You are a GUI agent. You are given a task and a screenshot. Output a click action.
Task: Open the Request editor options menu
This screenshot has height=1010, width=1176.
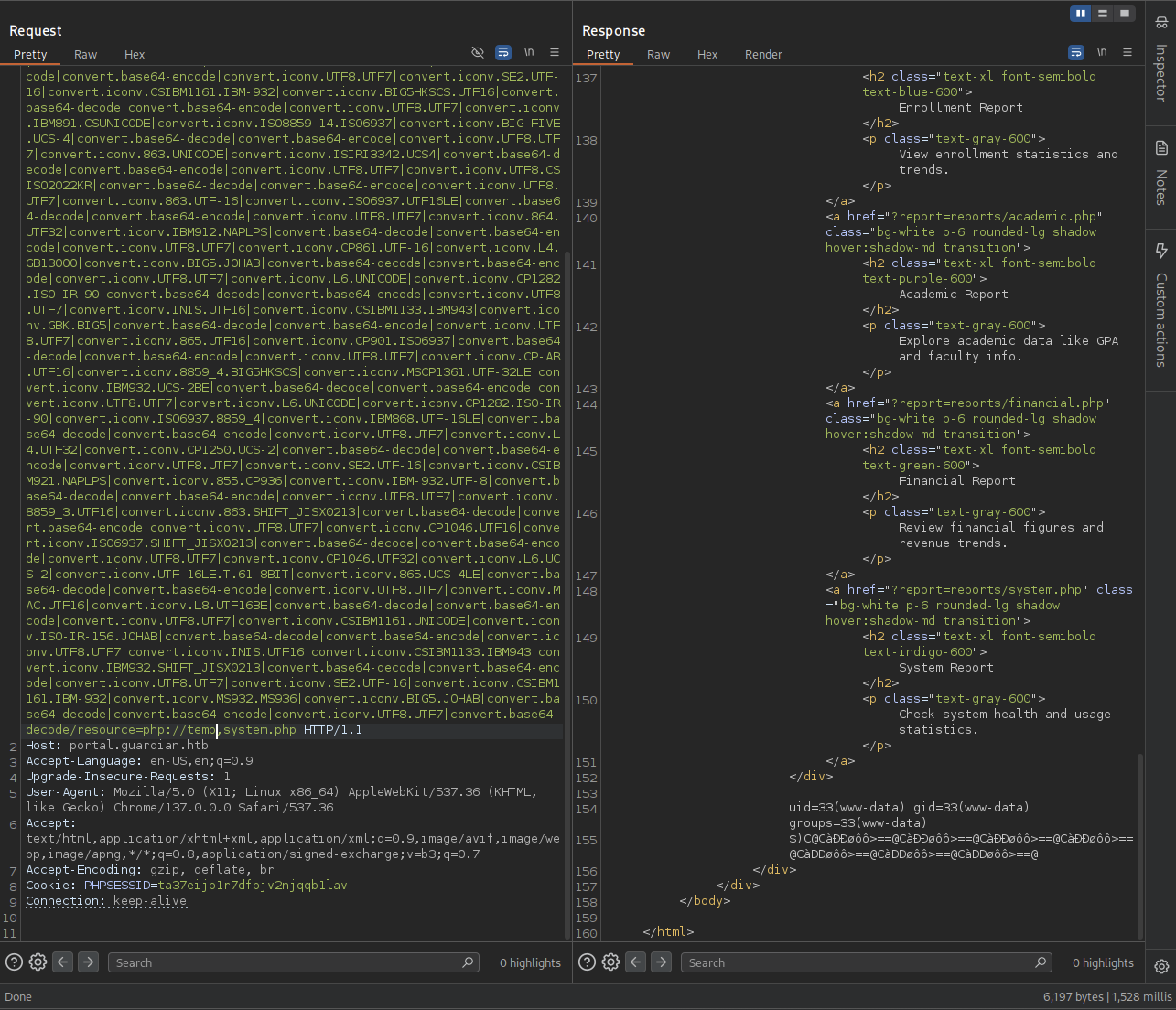[x=555, y=52]
